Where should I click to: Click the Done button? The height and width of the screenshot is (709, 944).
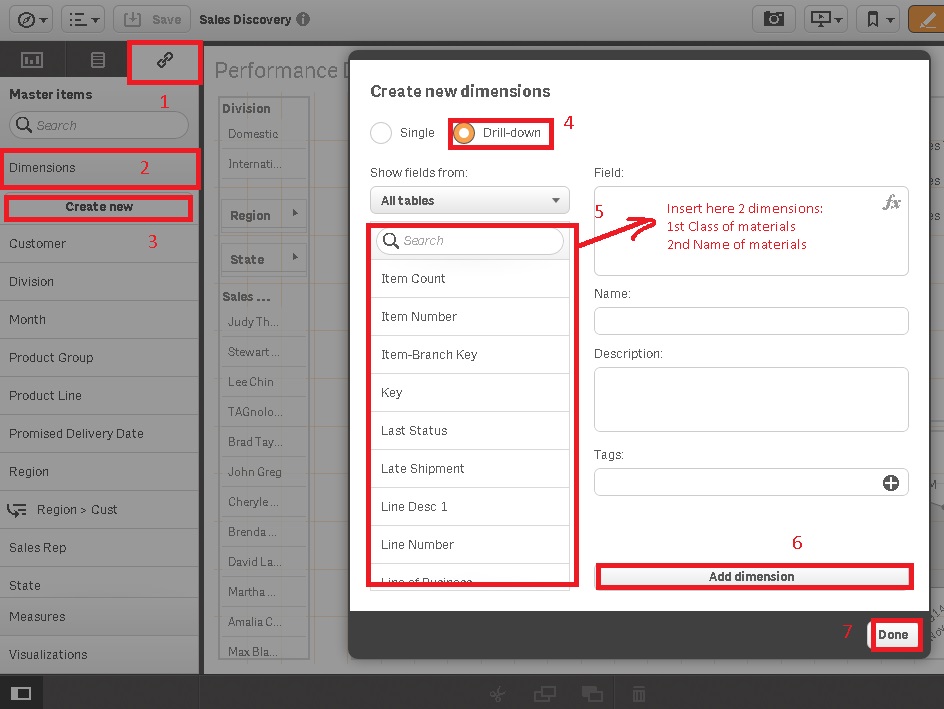coord(893,634)
